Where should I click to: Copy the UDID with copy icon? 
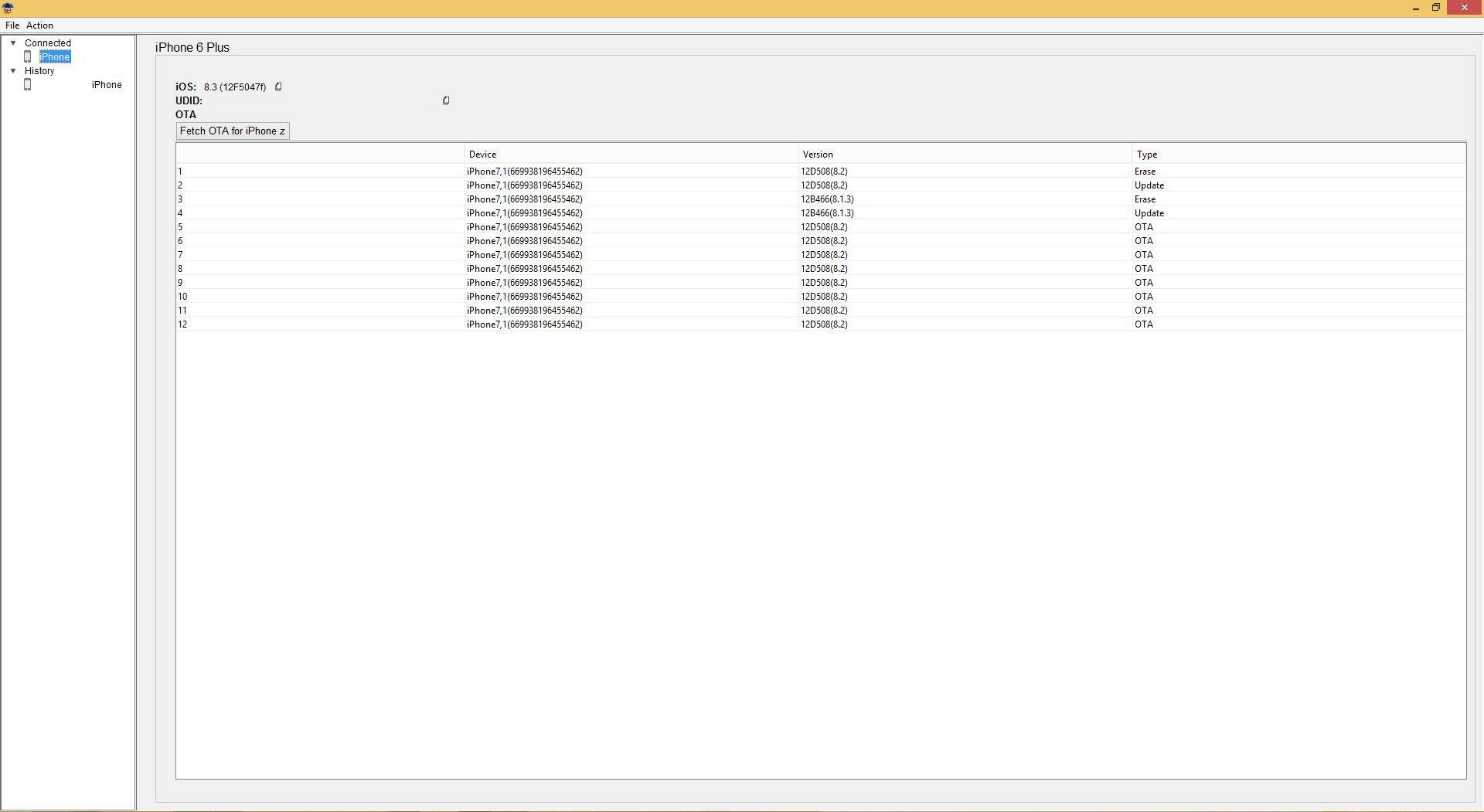(445, 100)
